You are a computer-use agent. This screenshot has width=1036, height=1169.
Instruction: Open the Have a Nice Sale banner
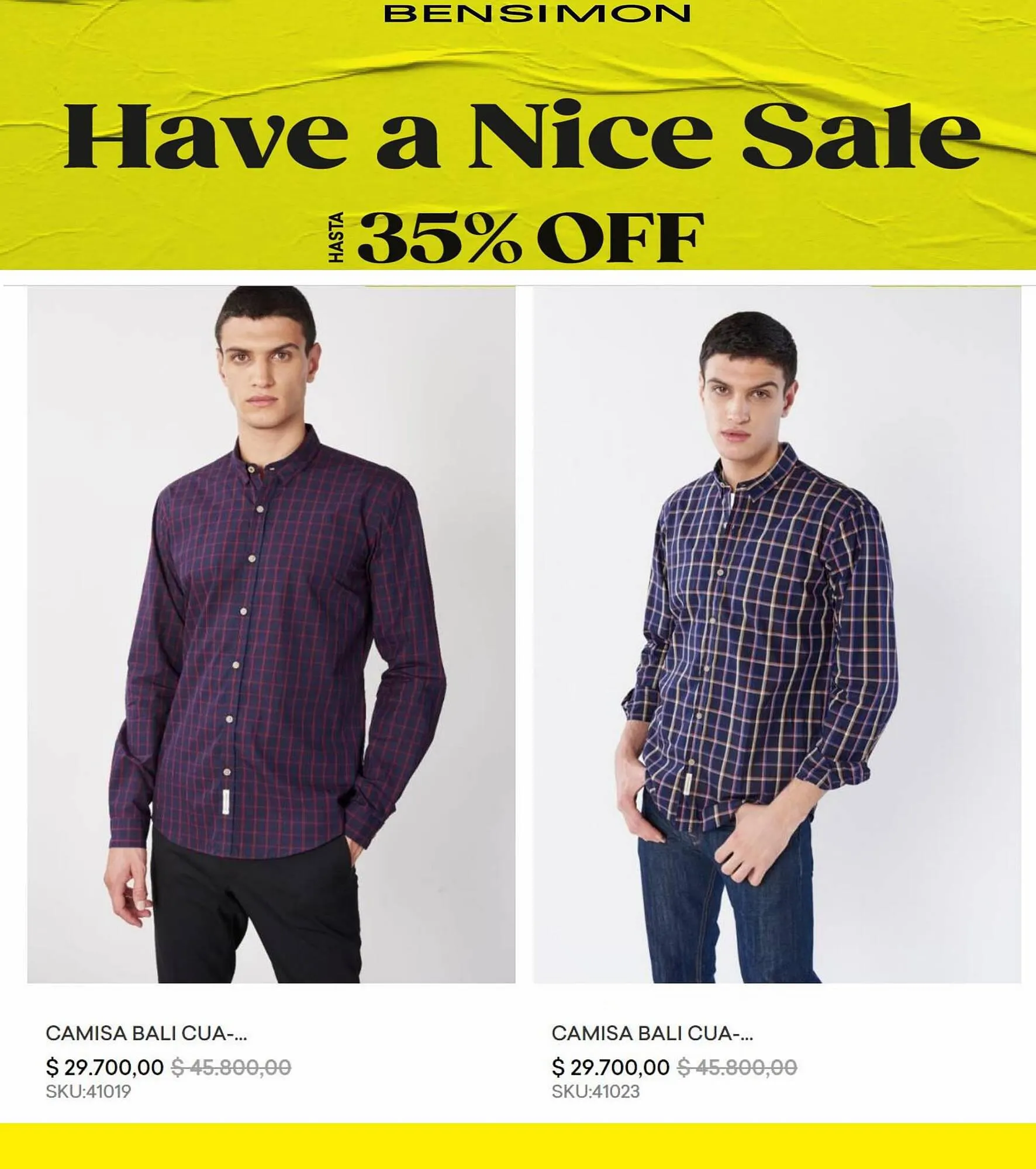pyautogui.click(x=518, y=135)
